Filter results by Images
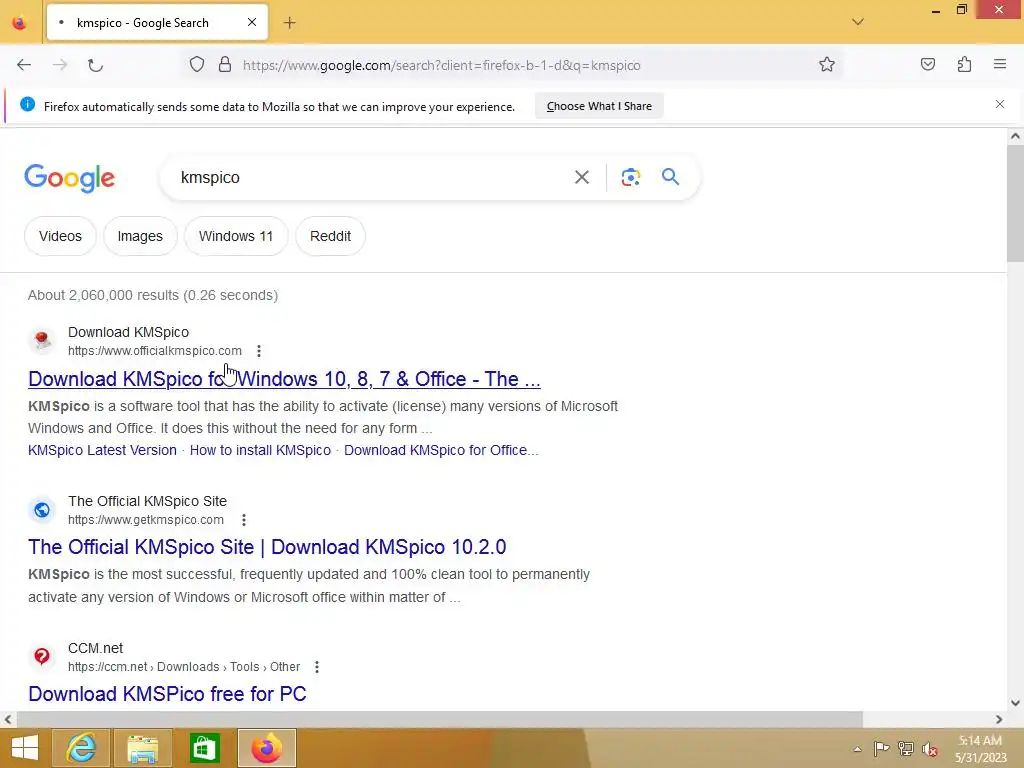This screenshot has height=768, width=1024. click(x=140, y=236)
